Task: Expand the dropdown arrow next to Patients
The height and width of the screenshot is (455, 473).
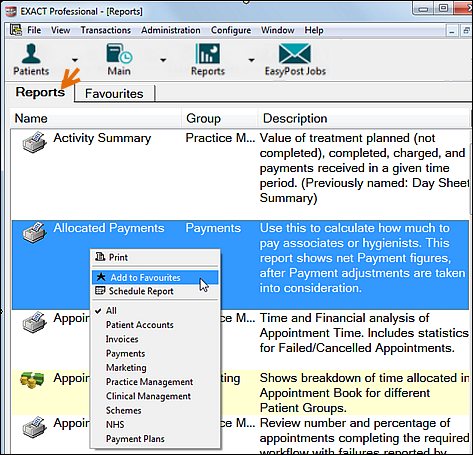Action: coord(75,60)
